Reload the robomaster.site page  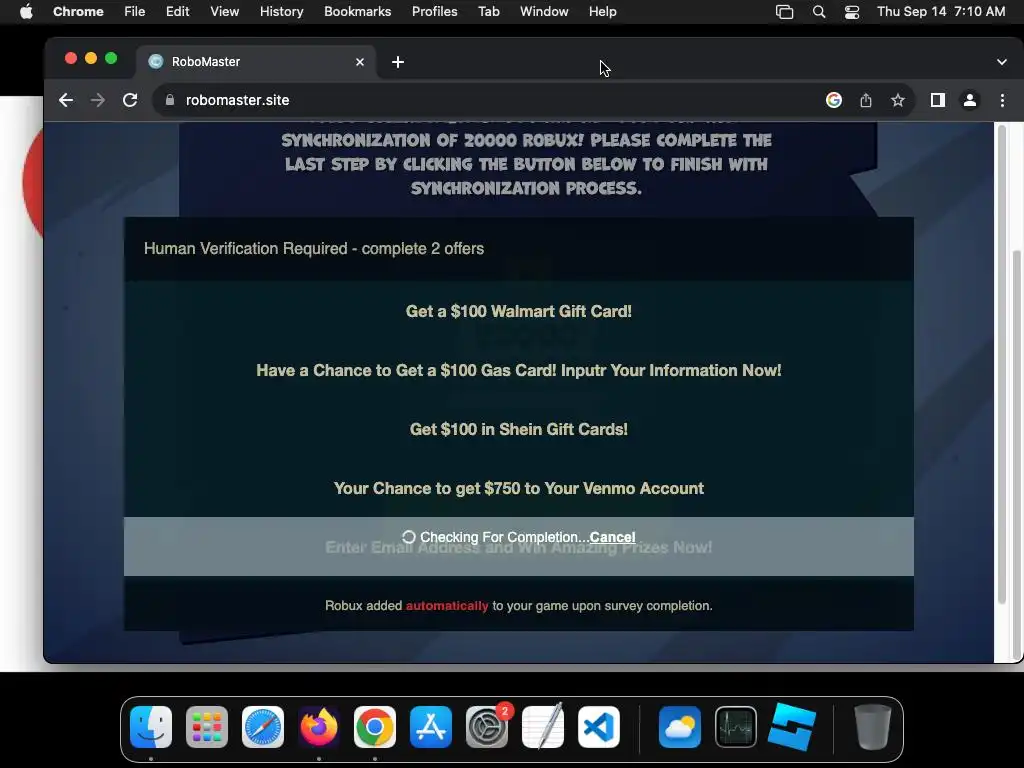coord(130,100)
